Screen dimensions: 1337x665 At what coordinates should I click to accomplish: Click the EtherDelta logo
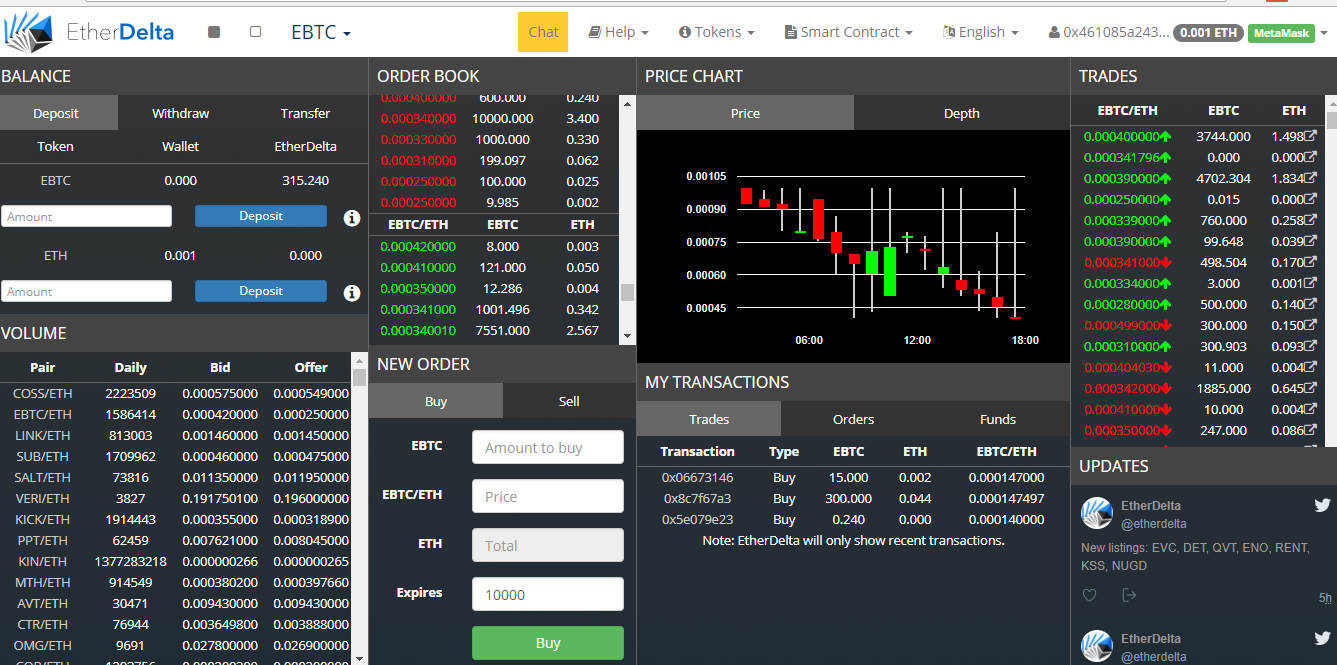(89, 31)
